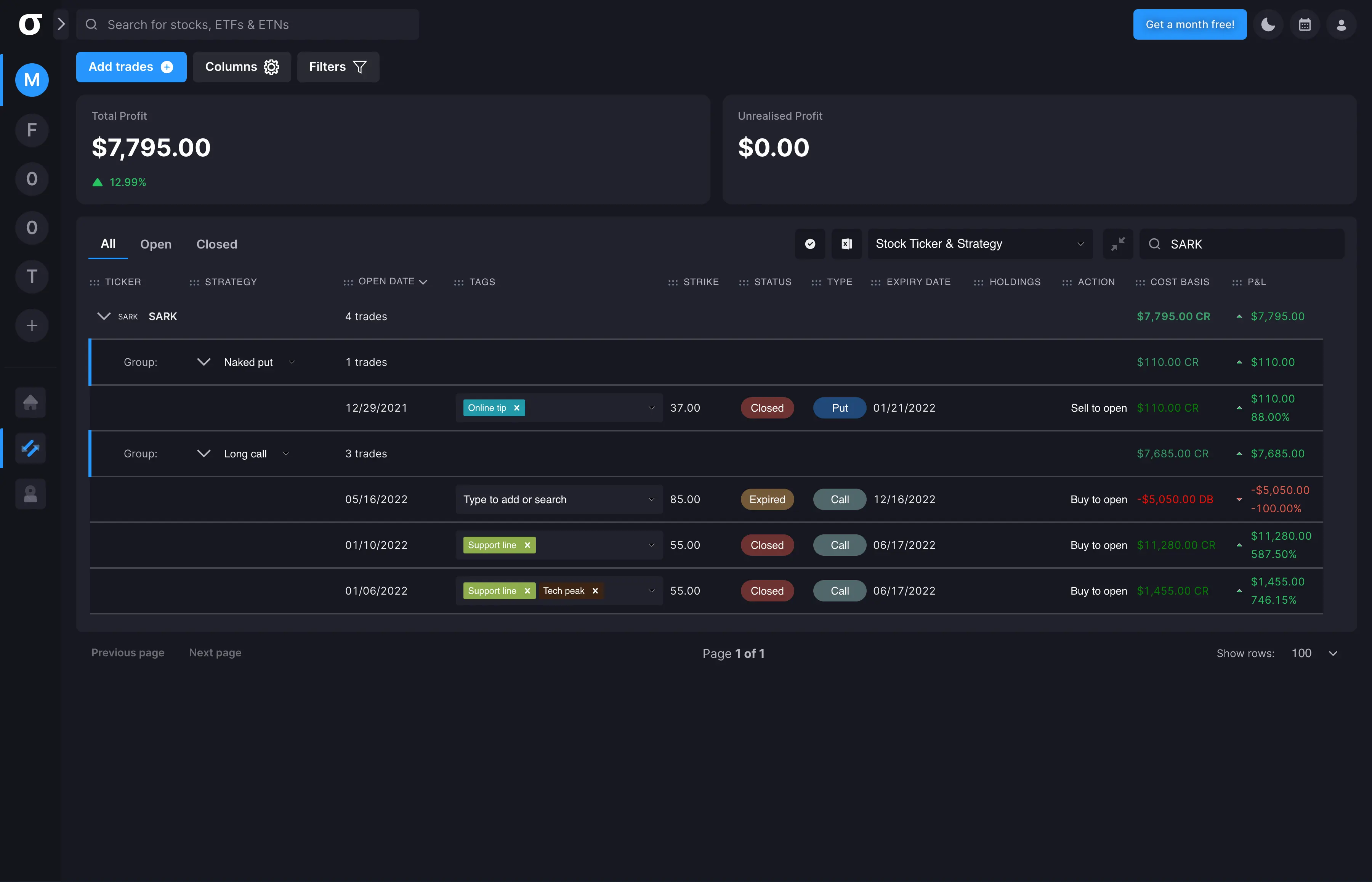1372x882 pixels.
Task: Collapse the Naked put group
Action: point(203,361)
